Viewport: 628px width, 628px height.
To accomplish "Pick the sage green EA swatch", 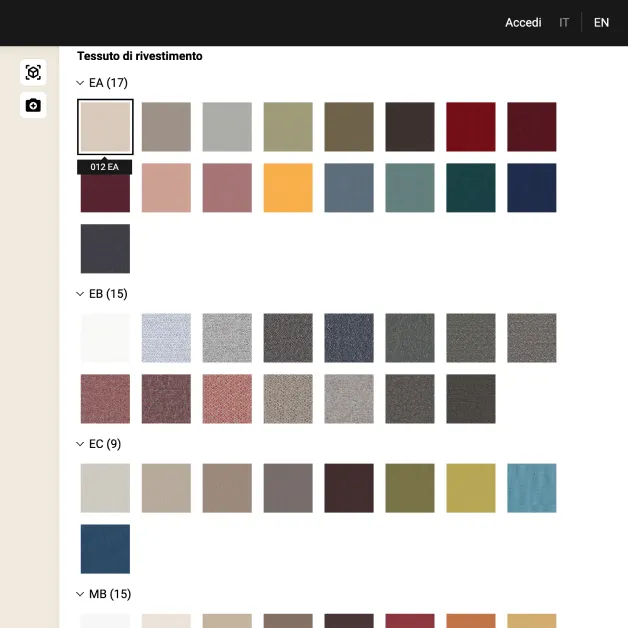I will [x=288, y=127].
